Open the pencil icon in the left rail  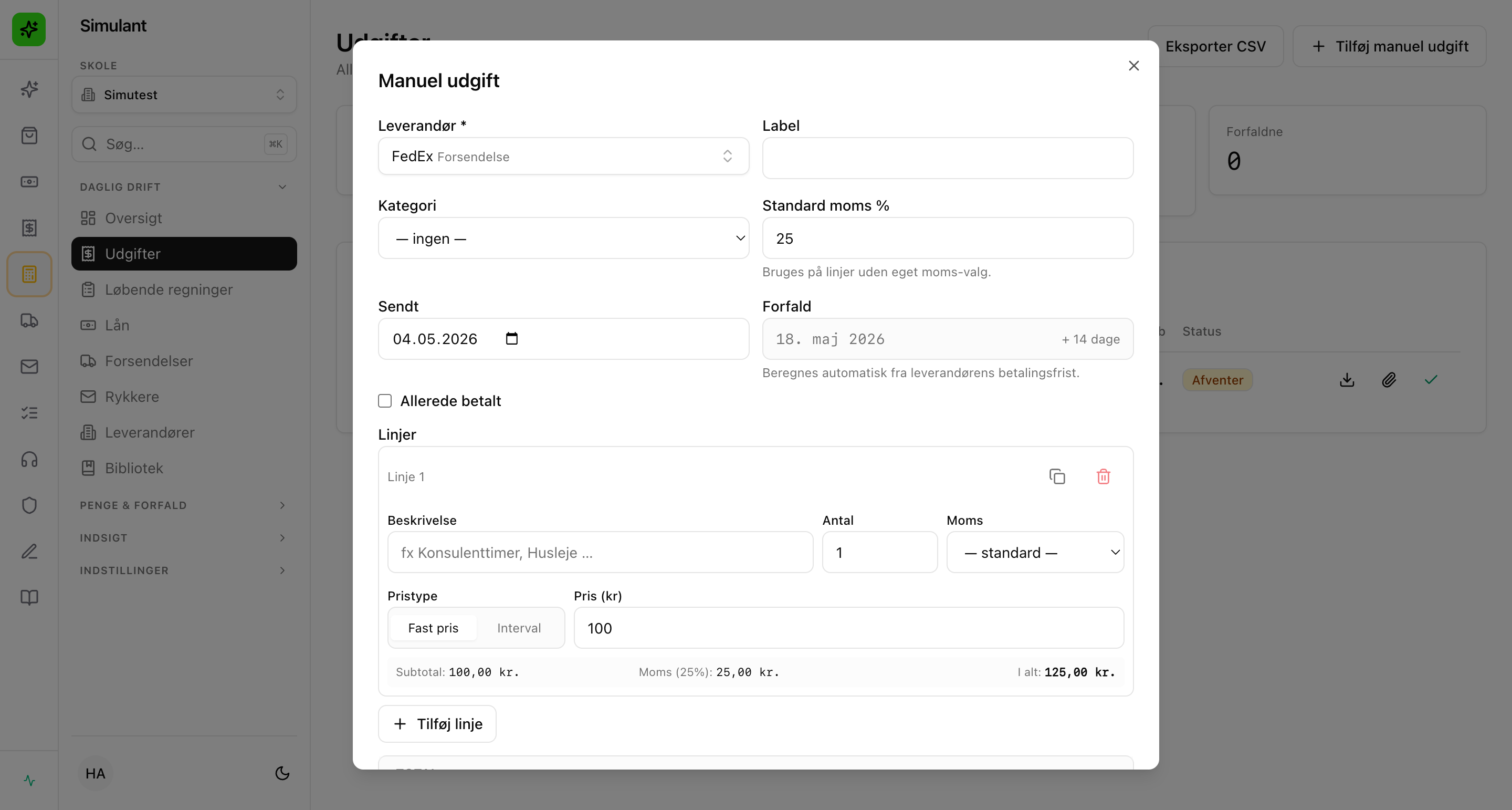29,552
